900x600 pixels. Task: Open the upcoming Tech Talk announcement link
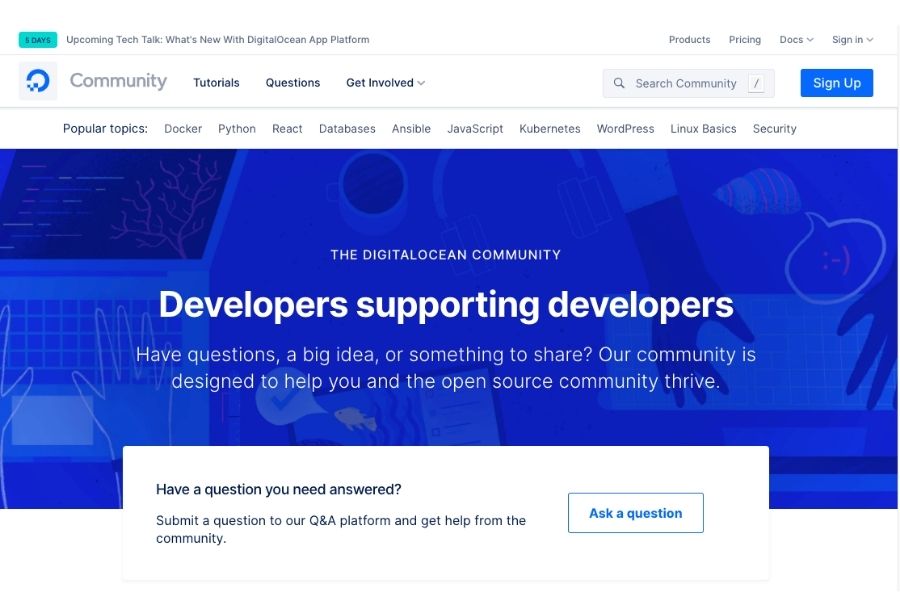[217, 40]
